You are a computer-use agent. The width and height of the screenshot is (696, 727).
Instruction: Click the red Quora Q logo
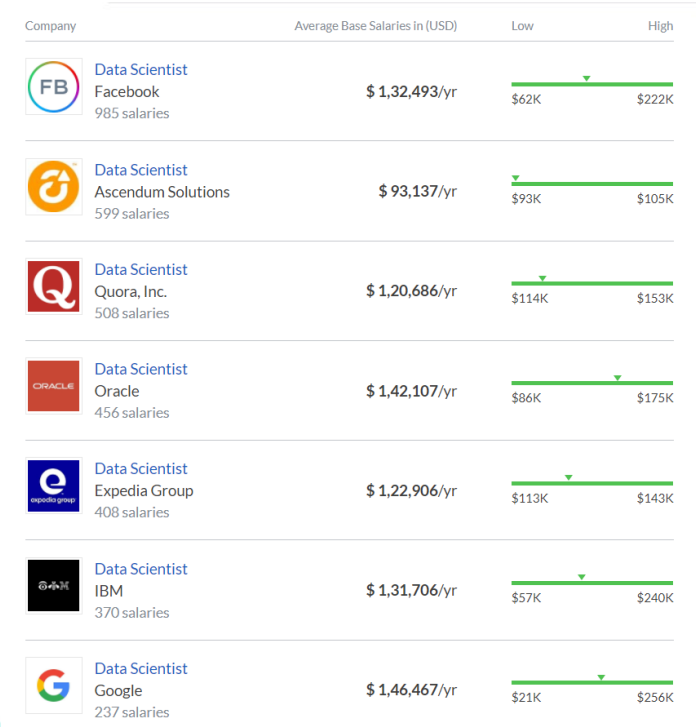click(x=54, y=286)
